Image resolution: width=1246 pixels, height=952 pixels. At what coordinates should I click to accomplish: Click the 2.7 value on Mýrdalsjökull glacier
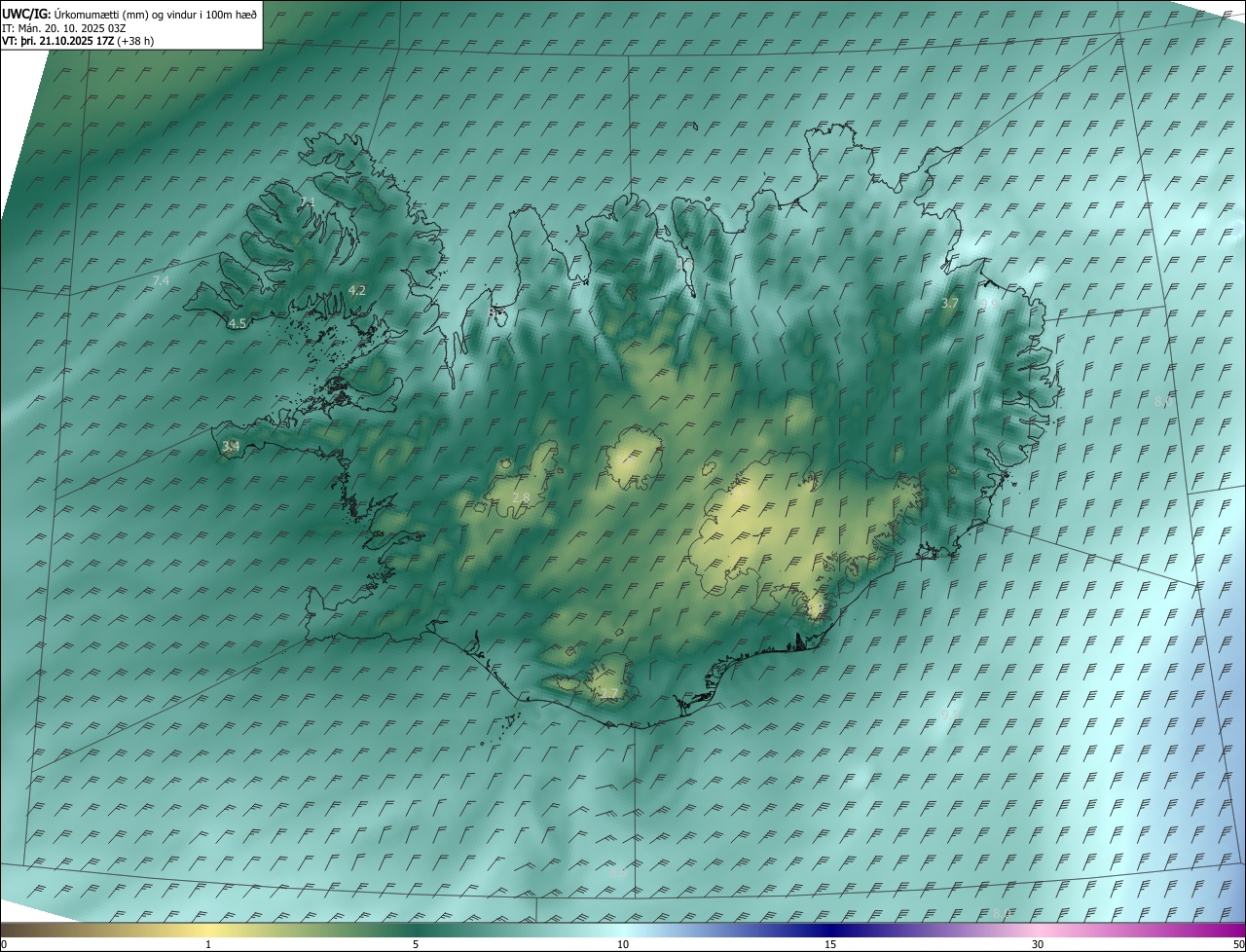click(608, 694)
